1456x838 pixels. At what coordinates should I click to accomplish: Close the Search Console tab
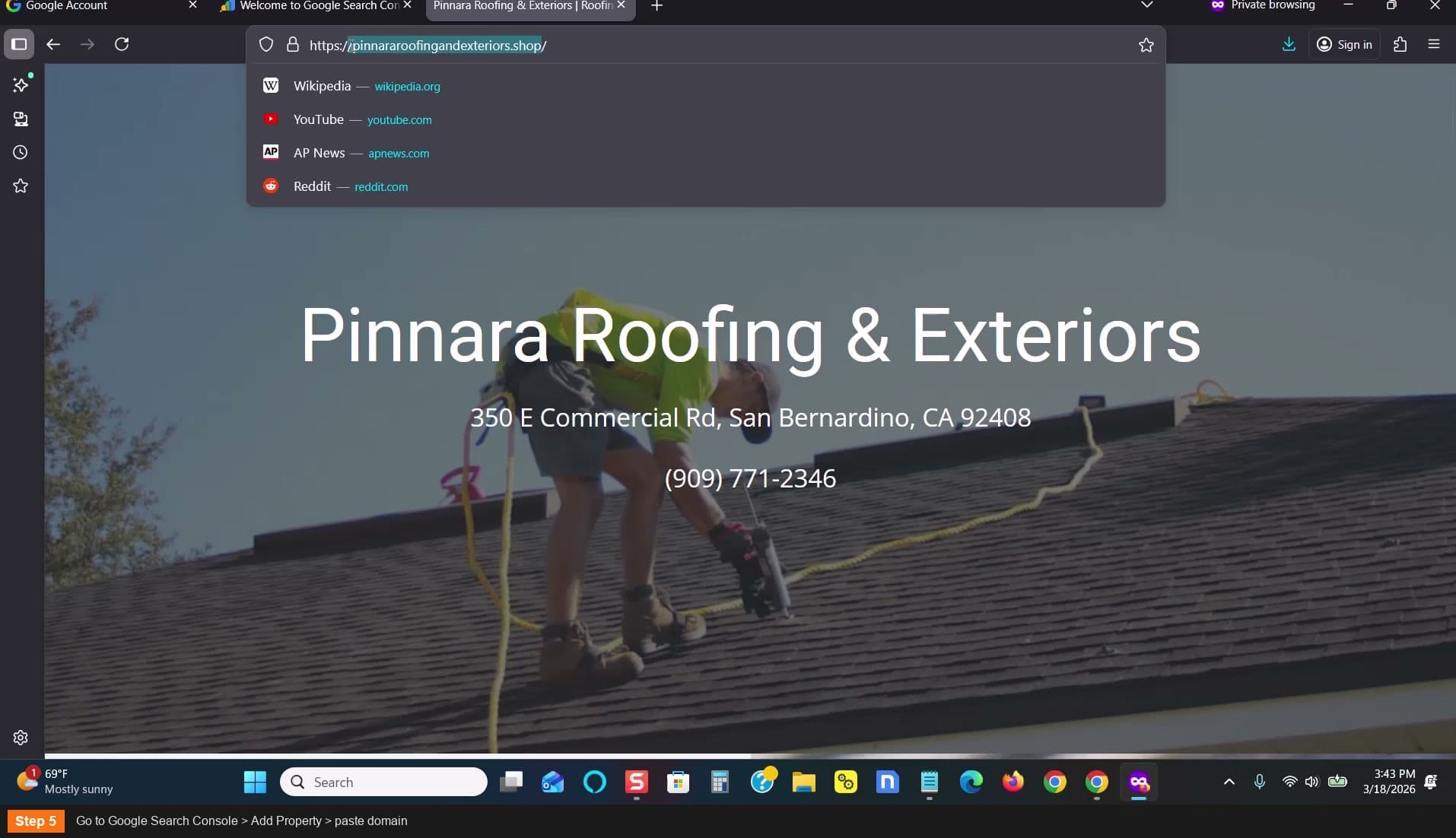coord(407,5)
